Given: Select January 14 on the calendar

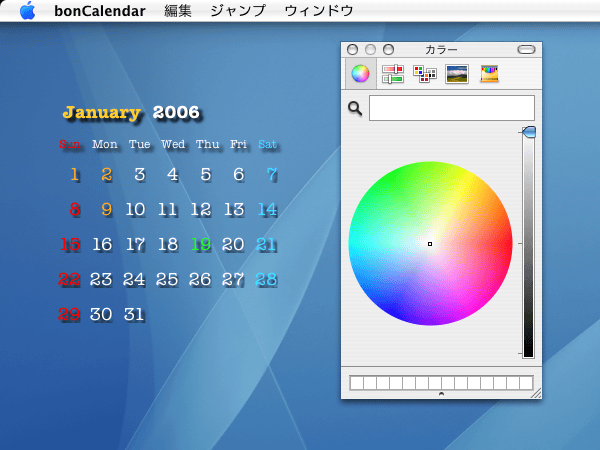Looking at the screenshot, I should (x=267, y=210).
